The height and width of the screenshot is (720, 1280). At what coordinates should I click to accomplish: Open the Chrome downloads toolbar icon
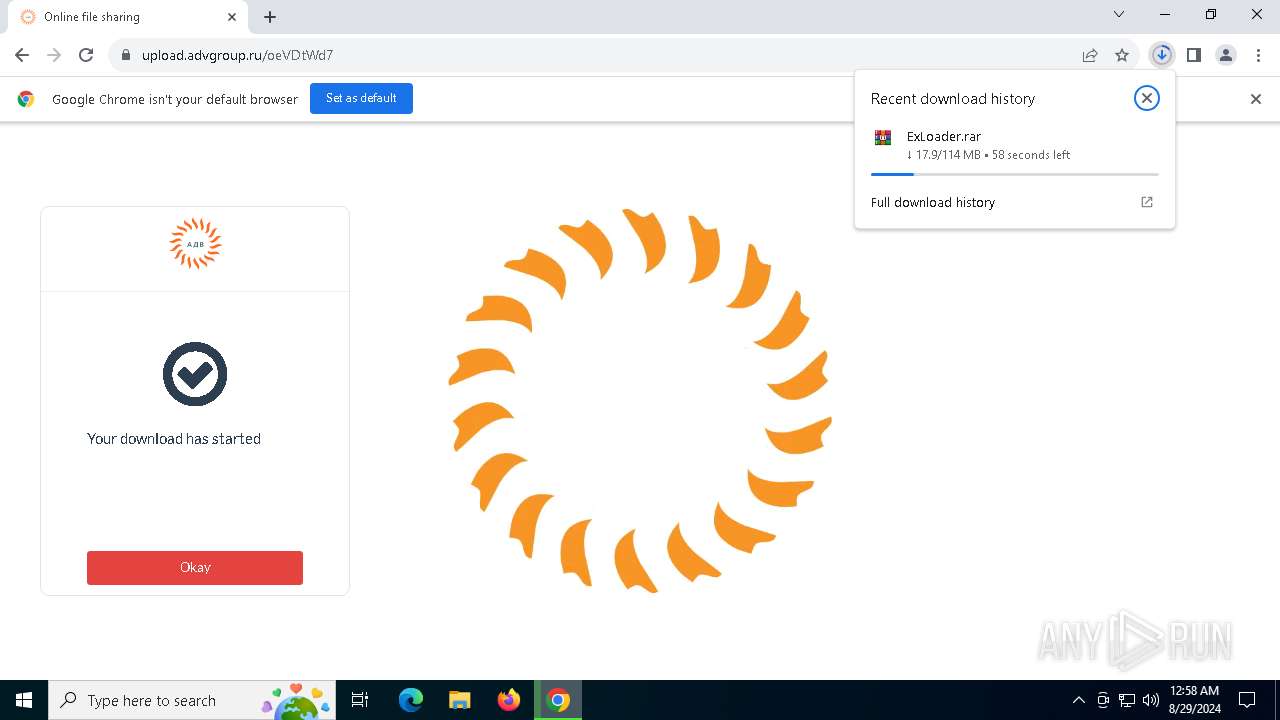pyautogui.click(x=1161, y=55)
